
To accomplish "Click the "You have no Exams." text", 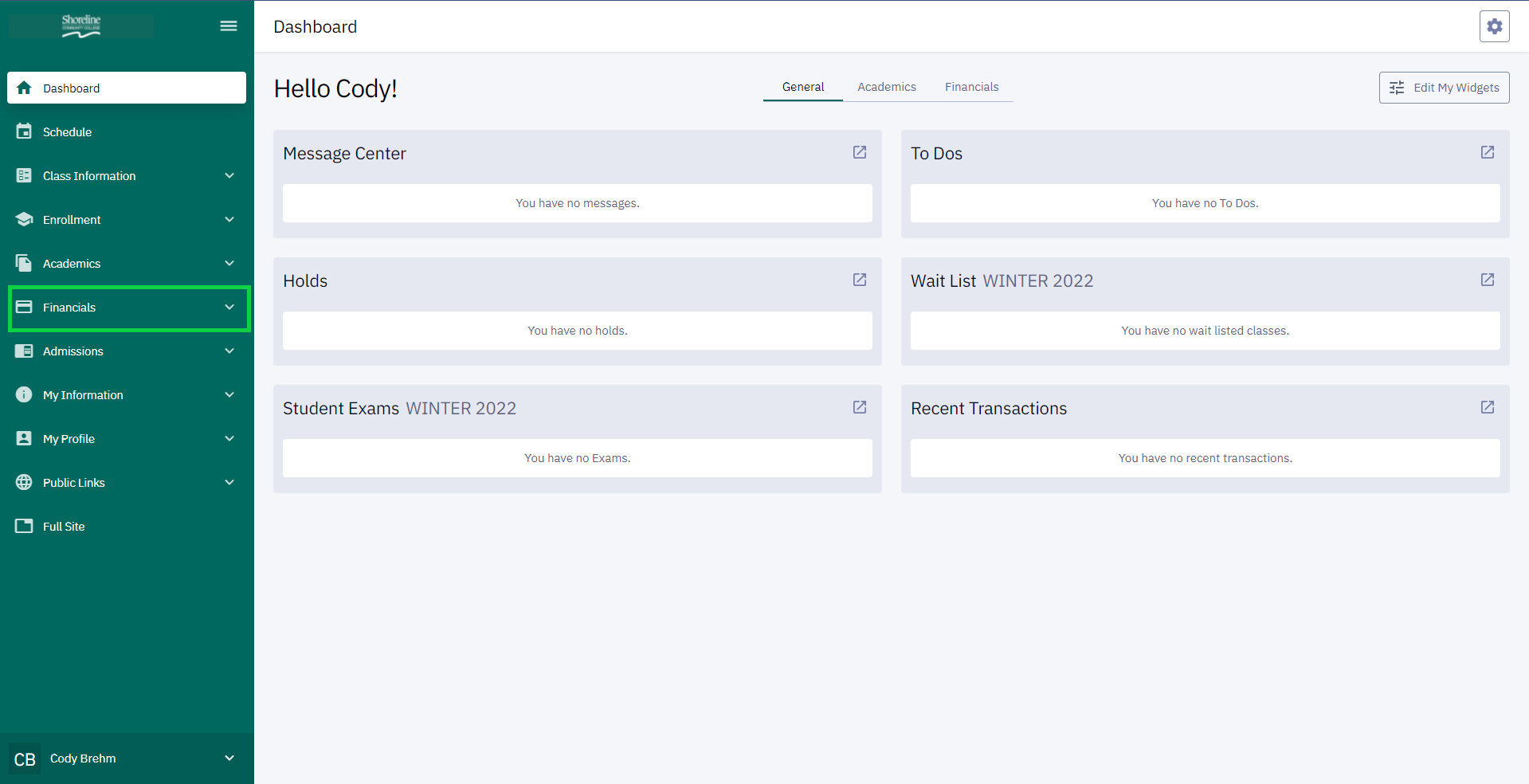I will click(x=578, y=458).
